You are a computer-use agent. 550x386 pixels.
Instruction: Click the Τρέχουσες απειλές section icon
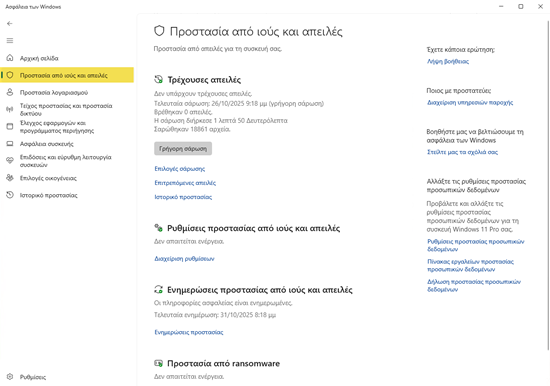click(159, 79)
